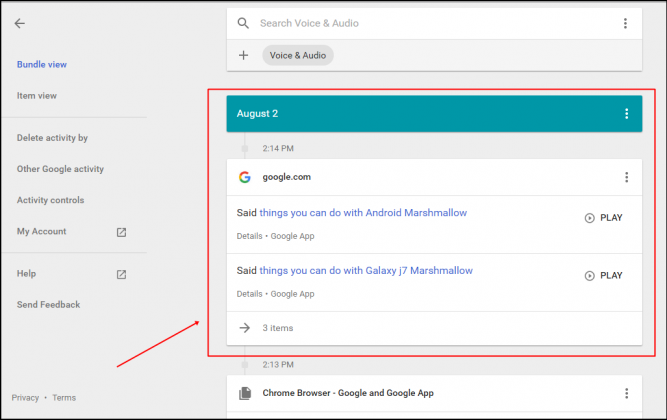Add a filter with the plus icon
Screen dimensions: 667x420
tap(243, 55)
